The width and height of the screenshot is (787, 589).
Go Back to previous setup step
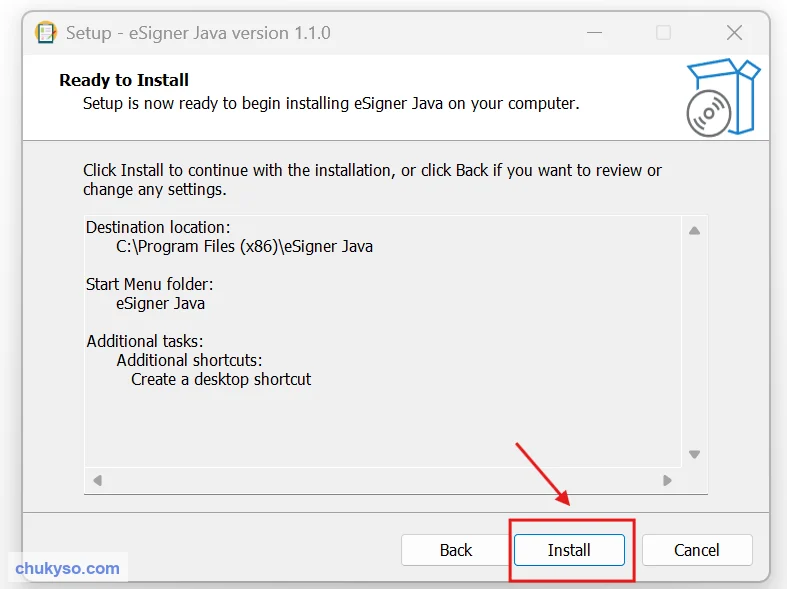pos(456,550)
